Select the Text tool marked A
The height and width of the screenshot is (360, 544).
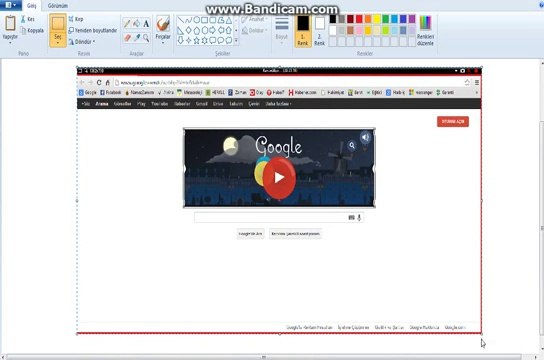click(x=146, y=24)
